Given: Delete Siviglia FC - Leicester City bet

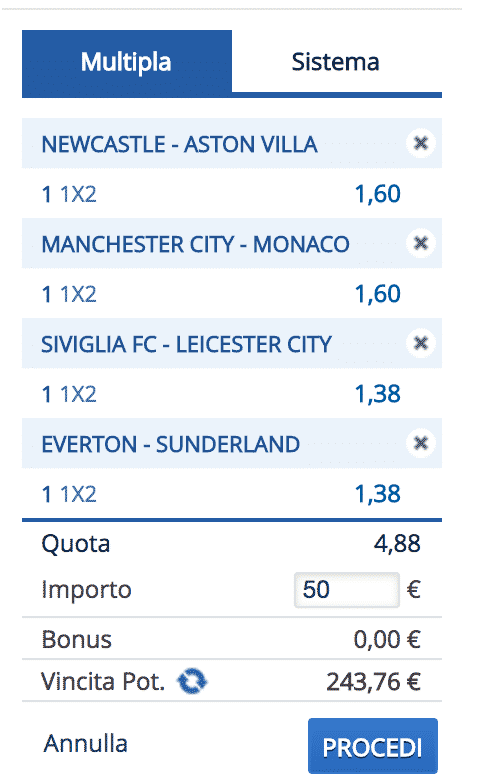Looking at the screenshot, I should [x=420, y=343].
